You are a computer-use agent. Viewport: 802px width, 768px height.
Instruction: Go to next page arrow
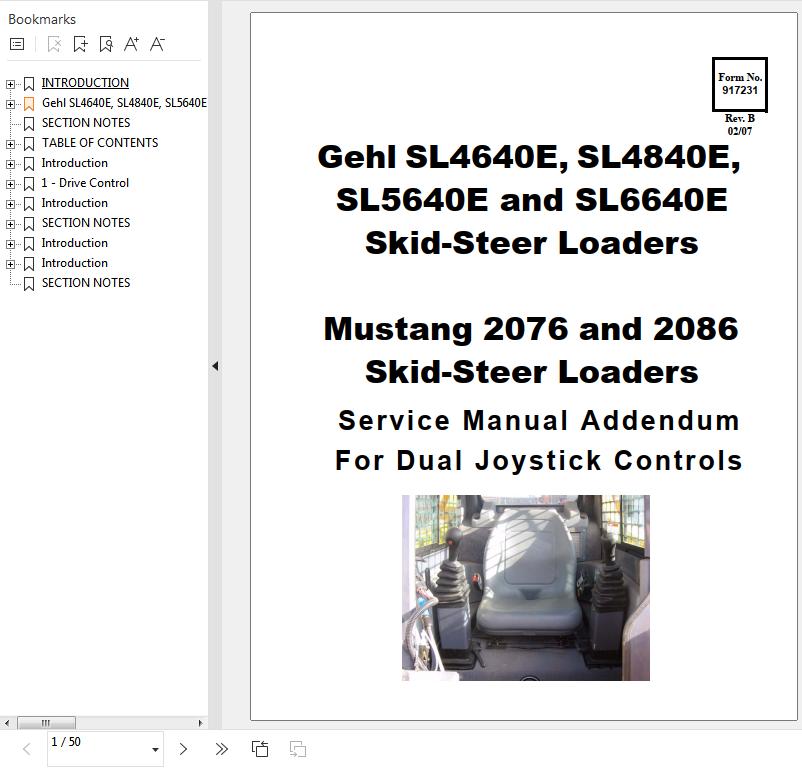183,750
